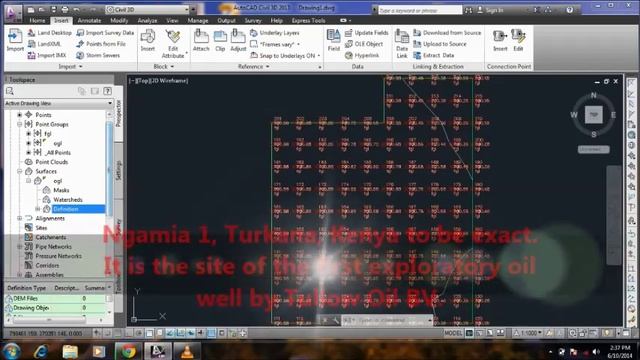Image resolution: width=640 pixels, height=360 pixels.
Task: Click the Import button in ribbon
Action: [x=15, y=40]
